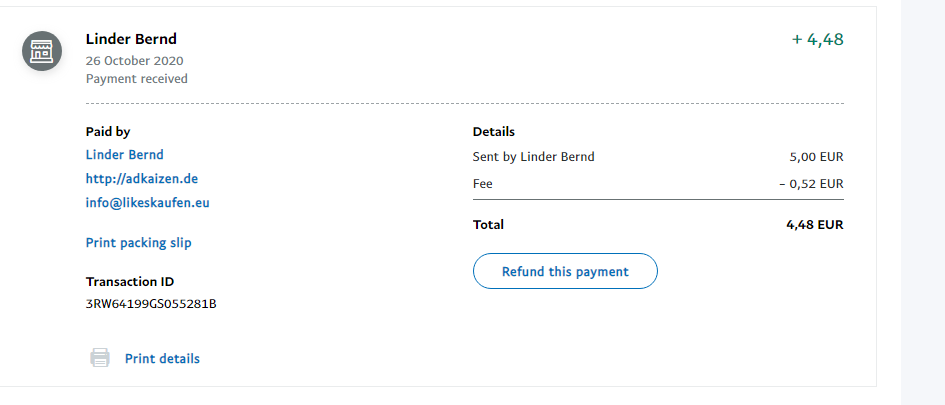Select transaction ID 3RW64199GS055281B text
This screenshot has width=945, height=405.
[151, 303]
